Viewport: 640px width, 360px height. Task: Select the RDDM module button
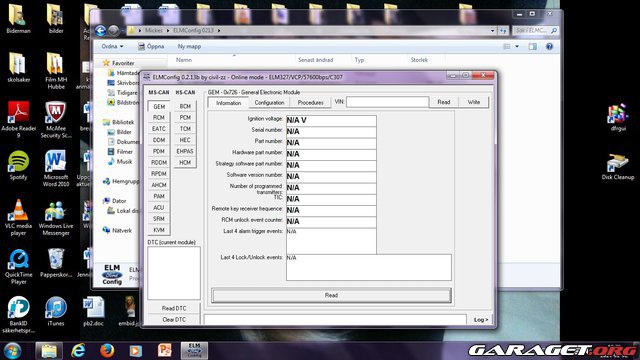click(x=159, y=162)
